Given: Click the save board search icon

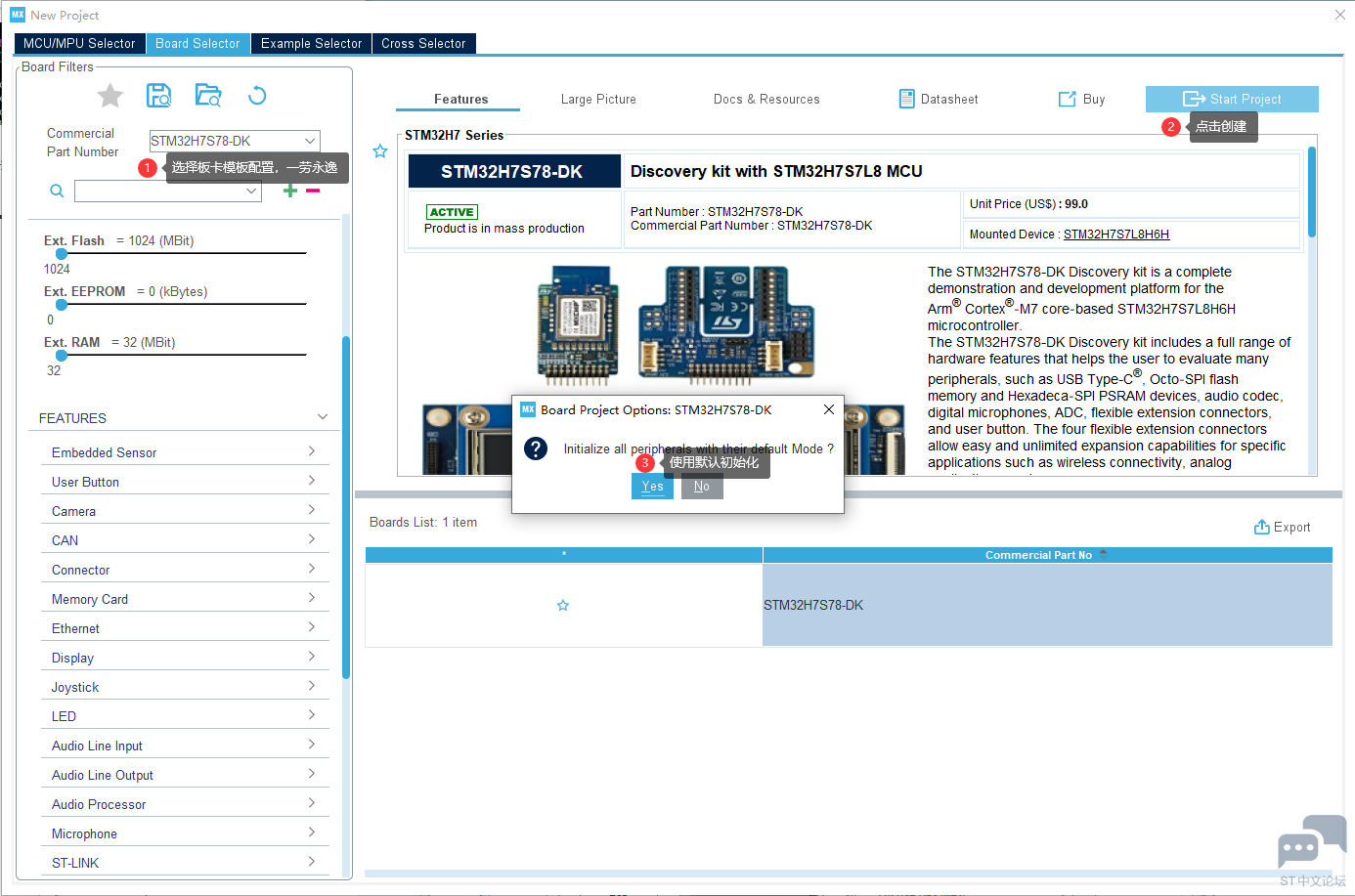Looking at the screenshot, I should coord(158,95).
